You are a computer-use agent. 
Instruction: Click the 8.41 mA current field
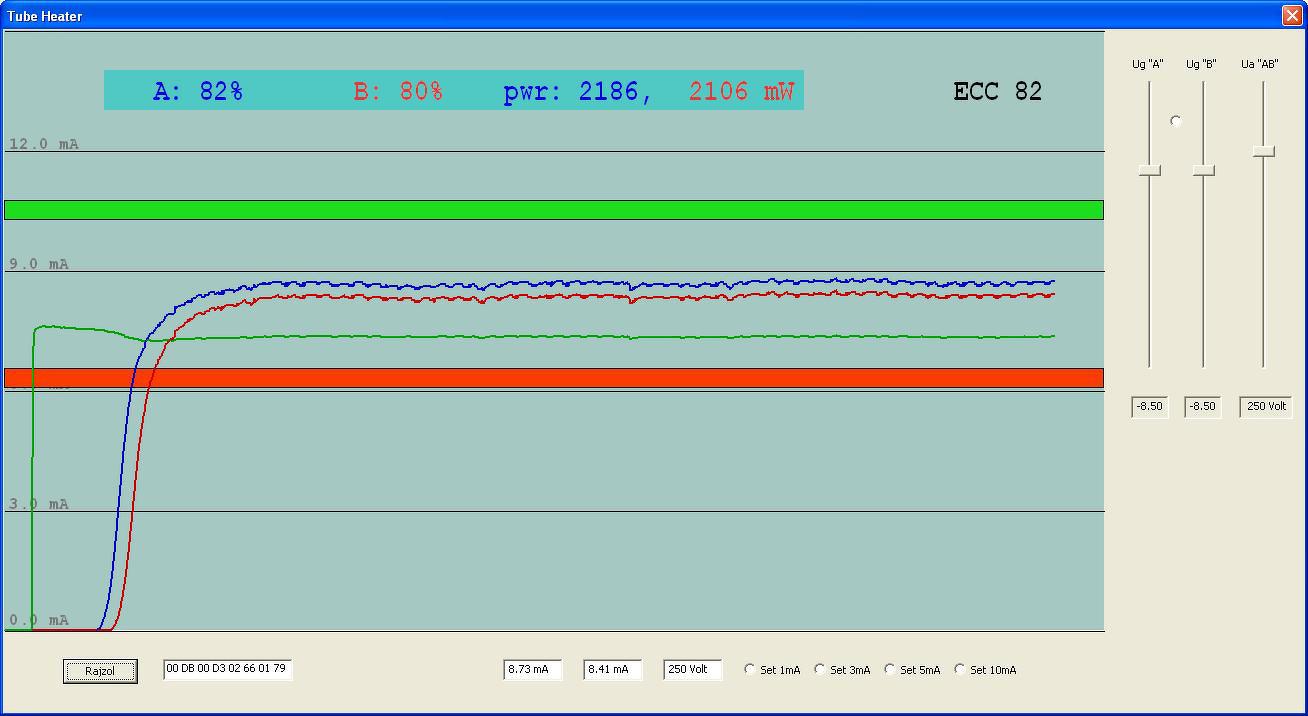pos(613,669)
